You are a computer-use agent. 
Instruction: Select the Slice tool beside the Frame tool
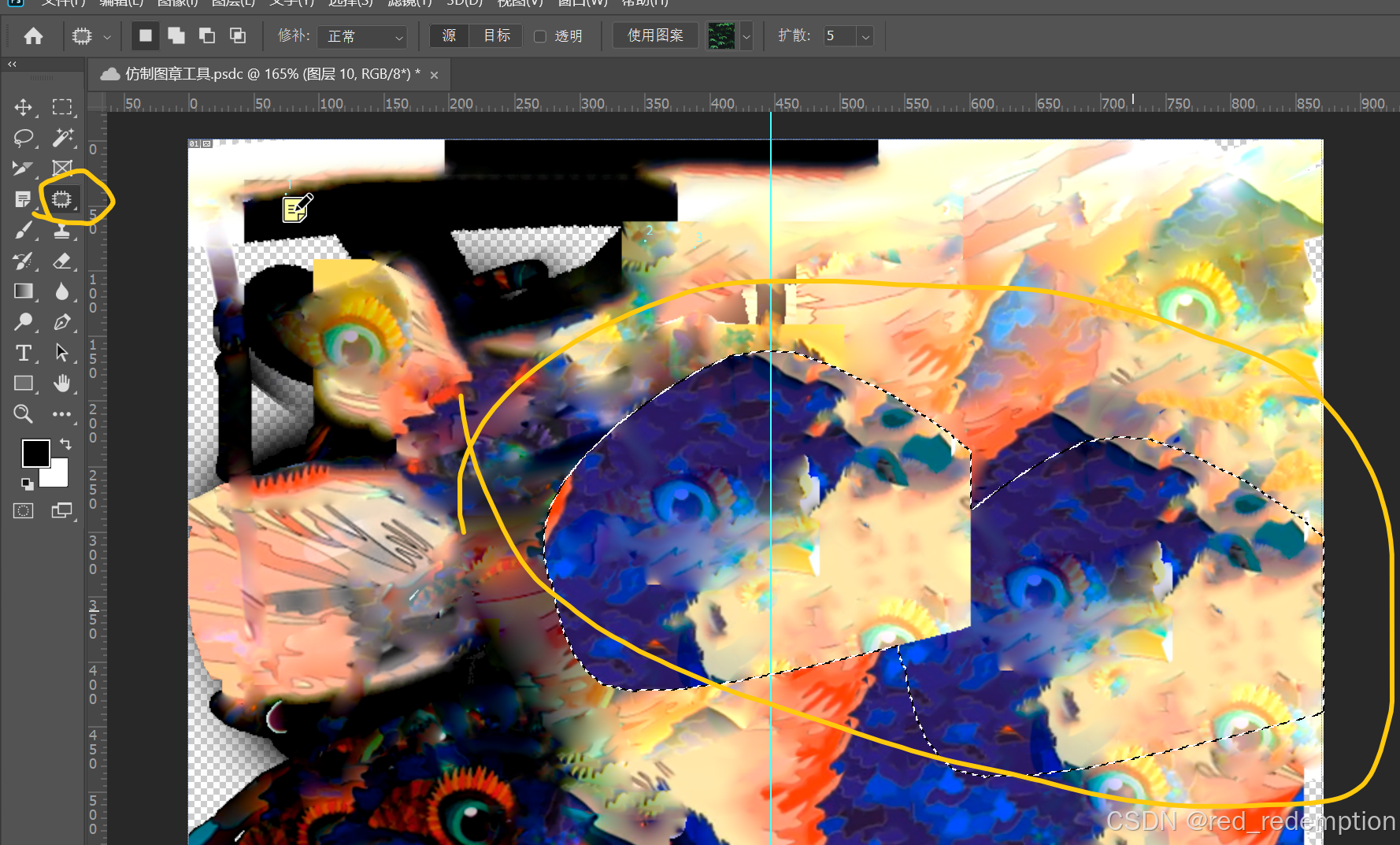(23, 169)
